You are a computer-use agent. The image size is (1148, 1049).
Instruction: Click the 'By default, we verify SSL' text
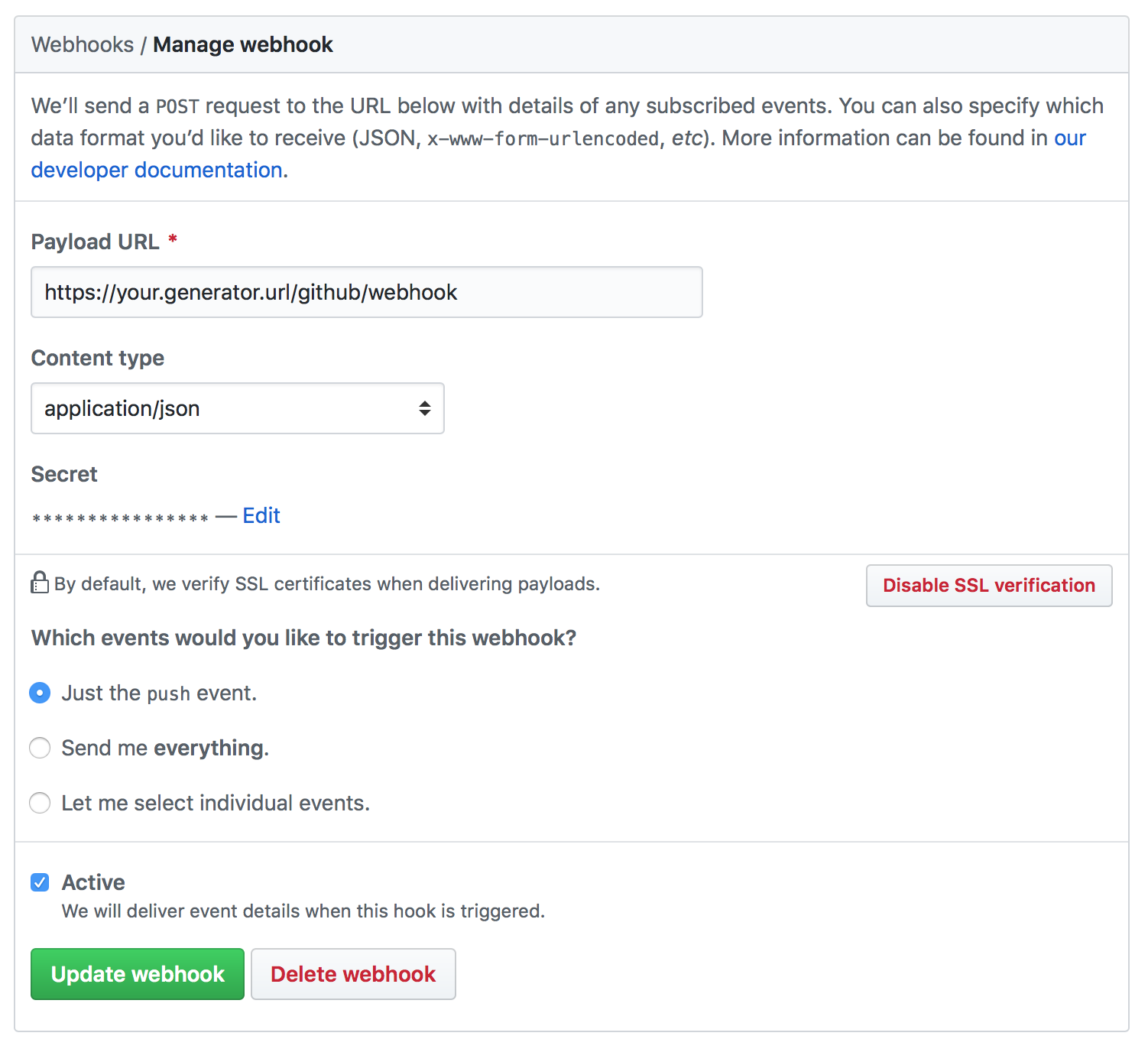click(x=327, y=584)
